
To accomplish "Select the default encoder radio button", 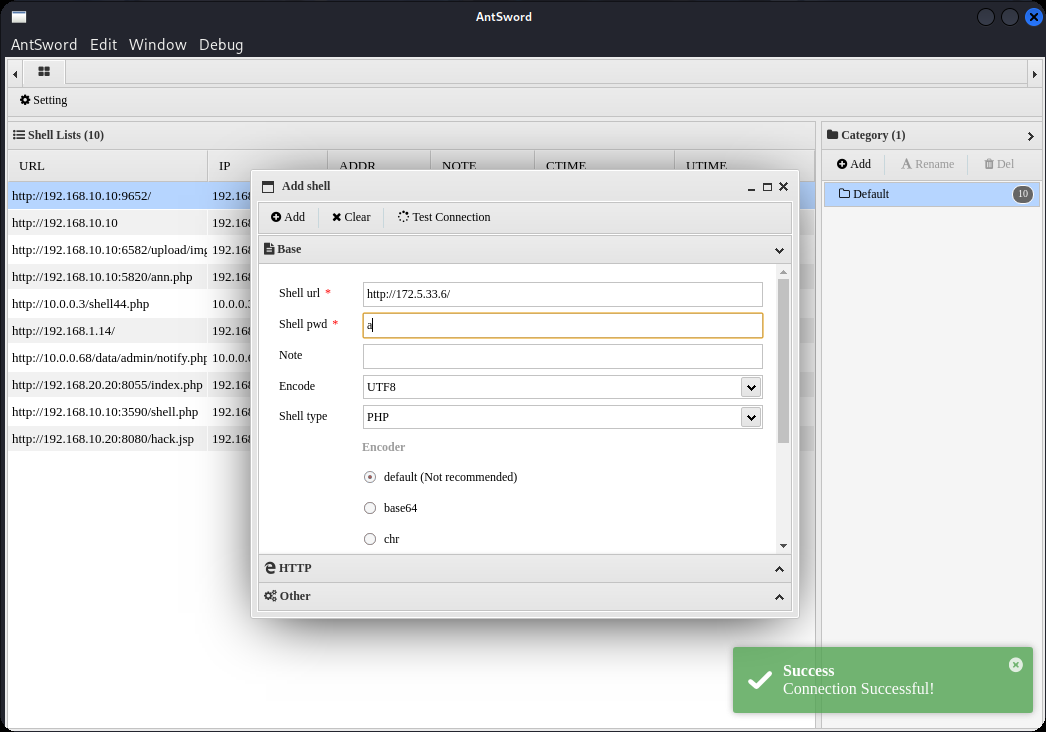I will click(370, 478).
